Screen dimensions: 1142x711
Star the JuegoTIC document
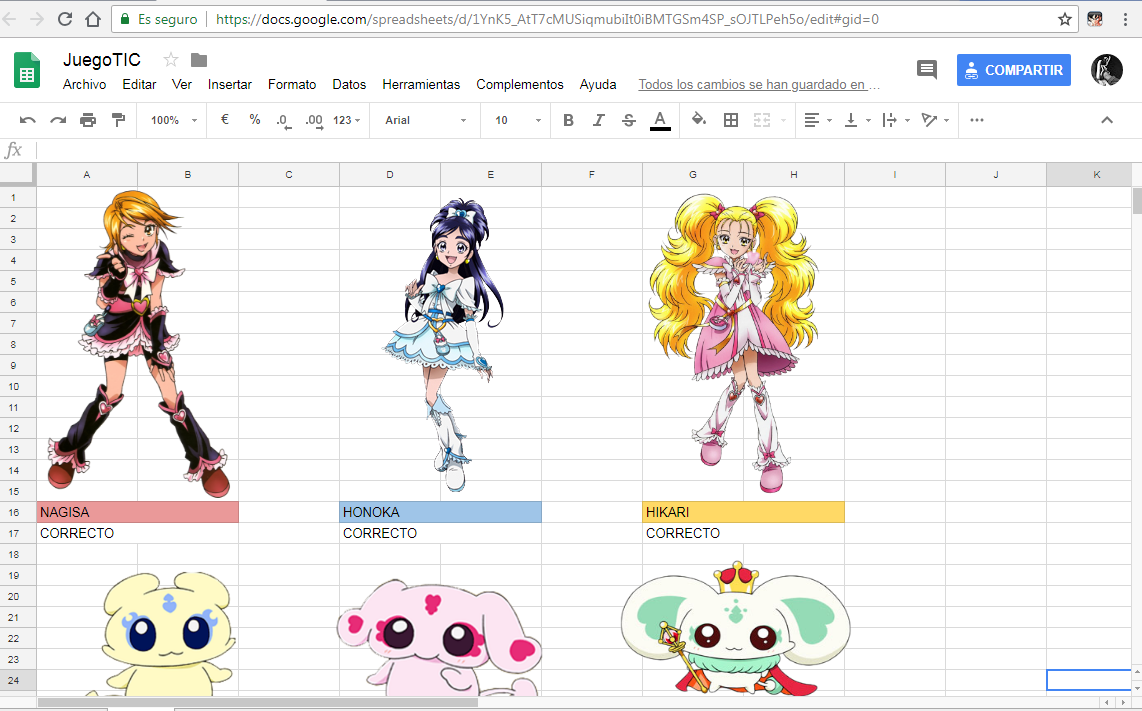click(171, 60)
